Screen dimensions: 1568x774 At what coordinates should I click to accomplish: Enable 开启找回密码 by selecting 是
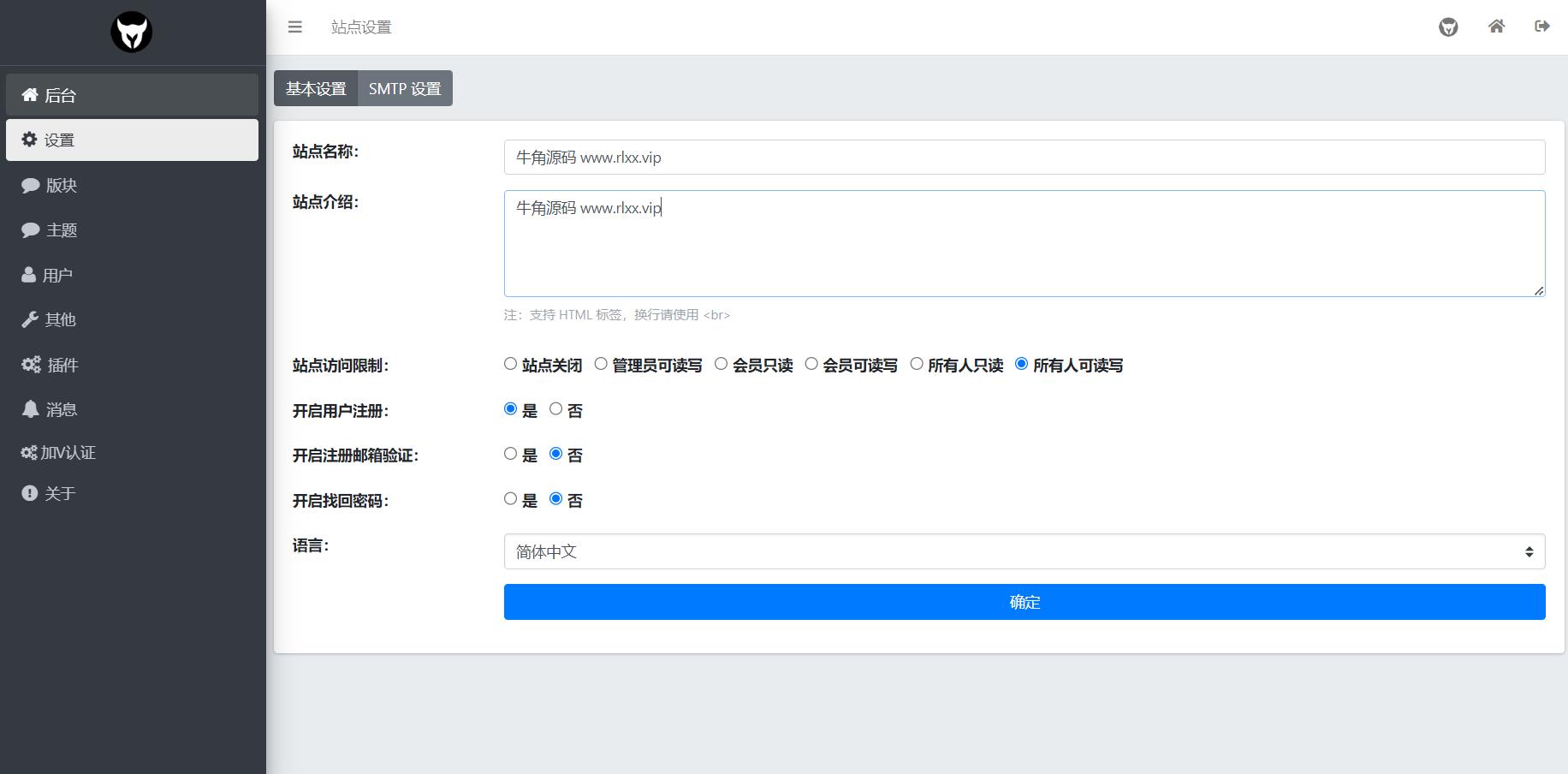[511, 498]
